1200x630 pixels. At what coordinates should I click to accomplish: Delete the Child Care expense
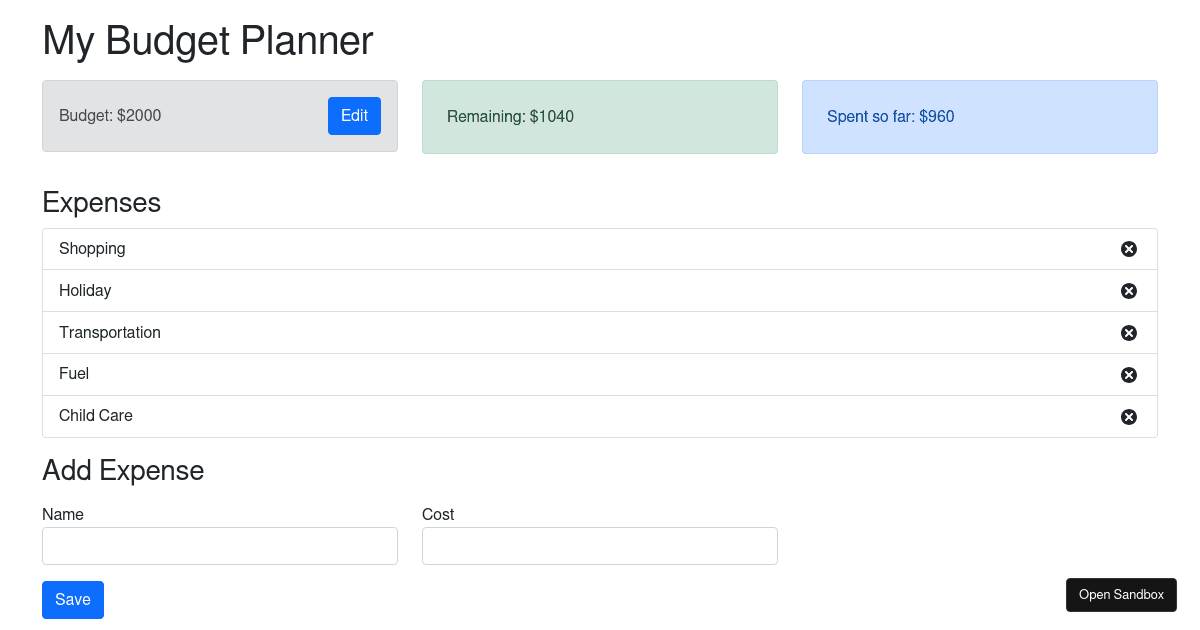(x=1129, y=416)
